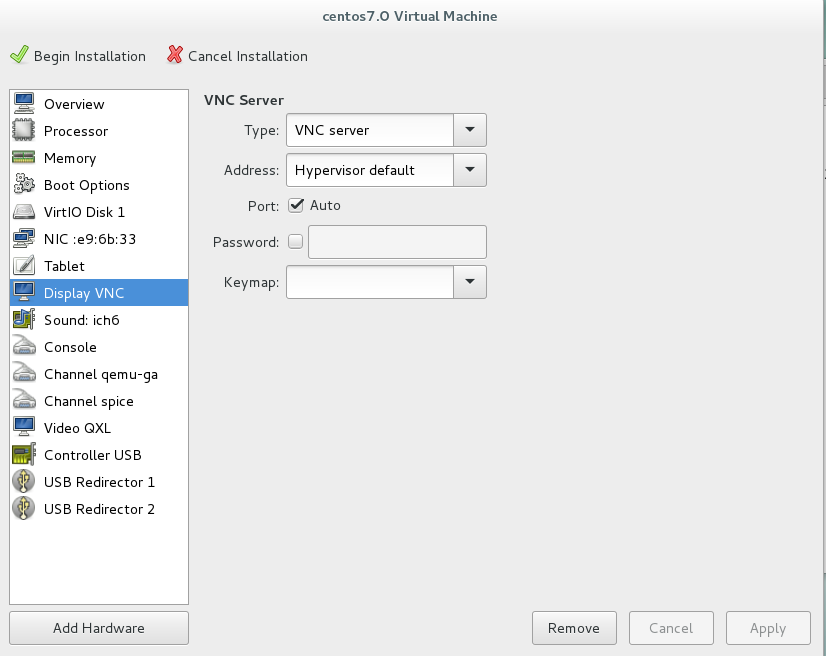The height and width of the screenshot is (656, 826).
Task: Click the Remove button
Action: 574,628
